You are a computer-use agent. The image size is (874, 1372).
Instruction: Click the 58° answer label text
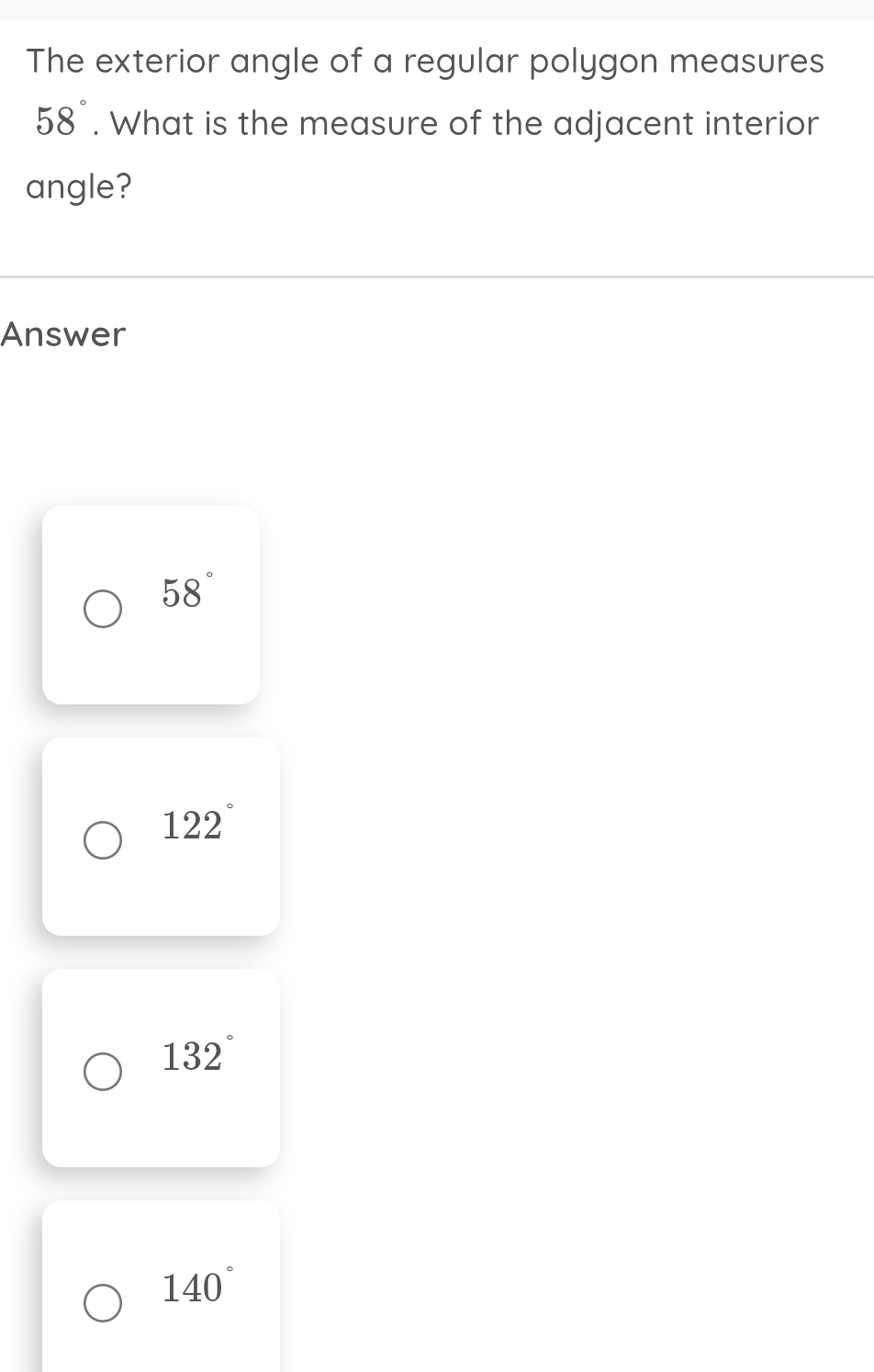pyautogui.click(x=187, y=591)
